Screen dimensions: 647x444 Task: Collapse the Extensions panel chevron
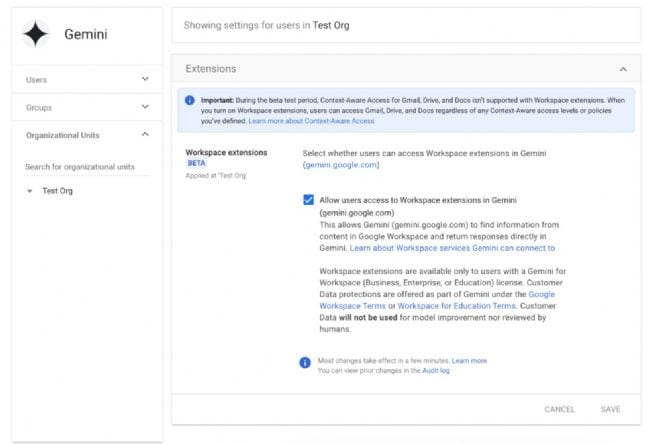[623, 69]
